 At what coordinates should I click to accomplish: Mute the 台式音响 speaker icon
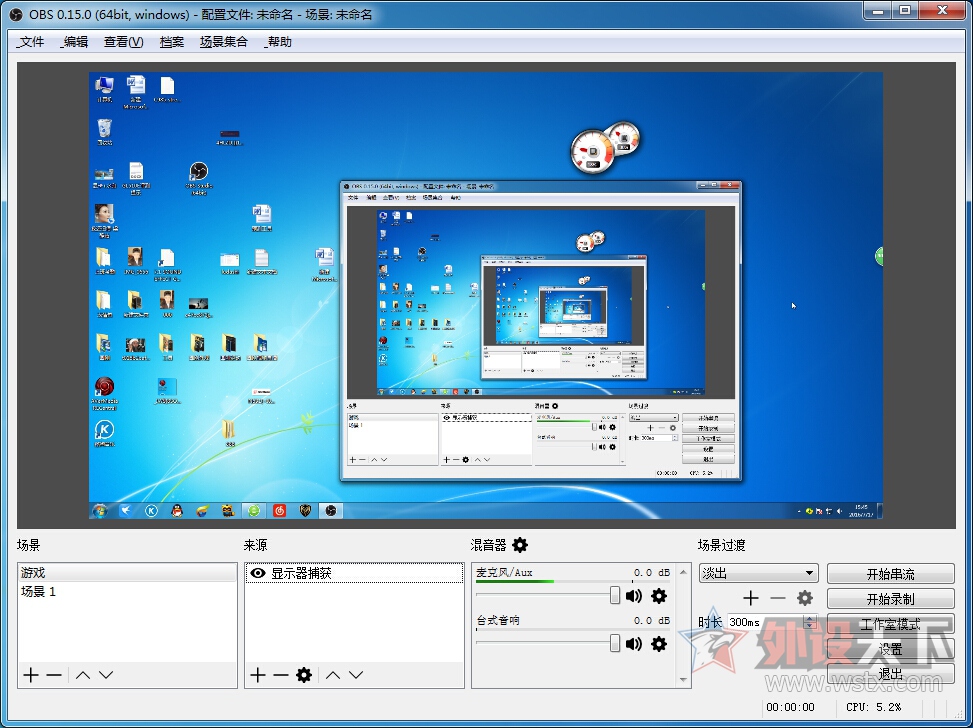coord(634,644)
